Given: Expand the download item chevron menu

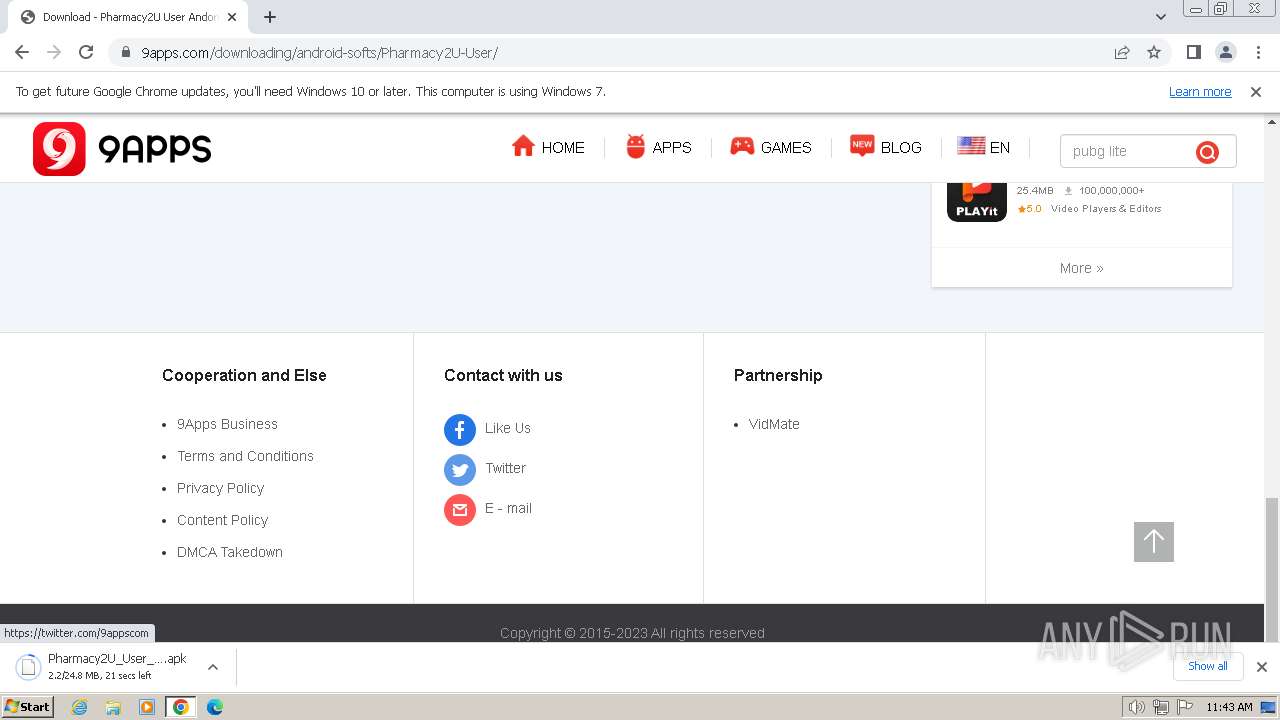Looking at the screenshot, I should (213, 667).
